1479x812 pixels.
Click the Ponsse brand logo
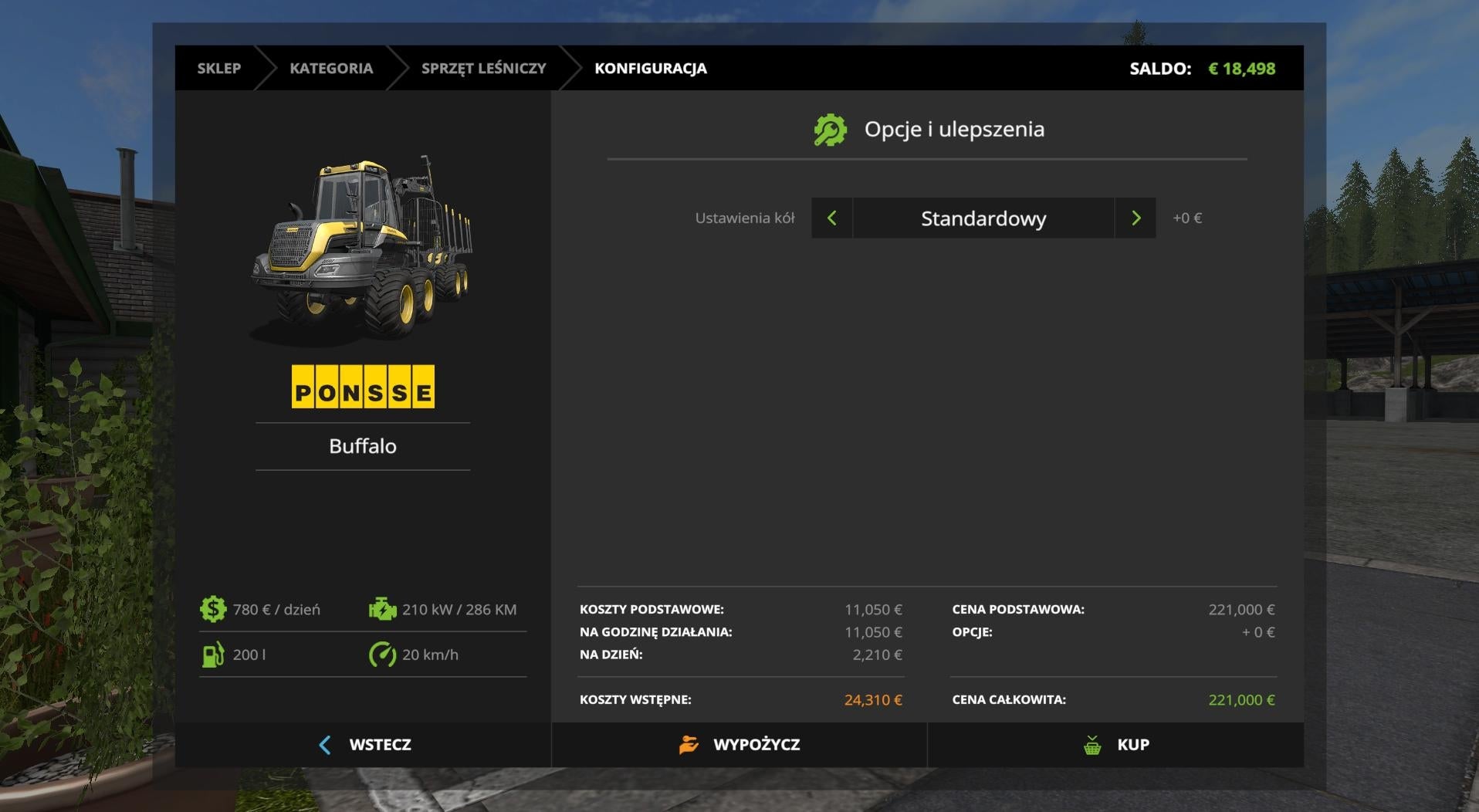tap(363, 387)
